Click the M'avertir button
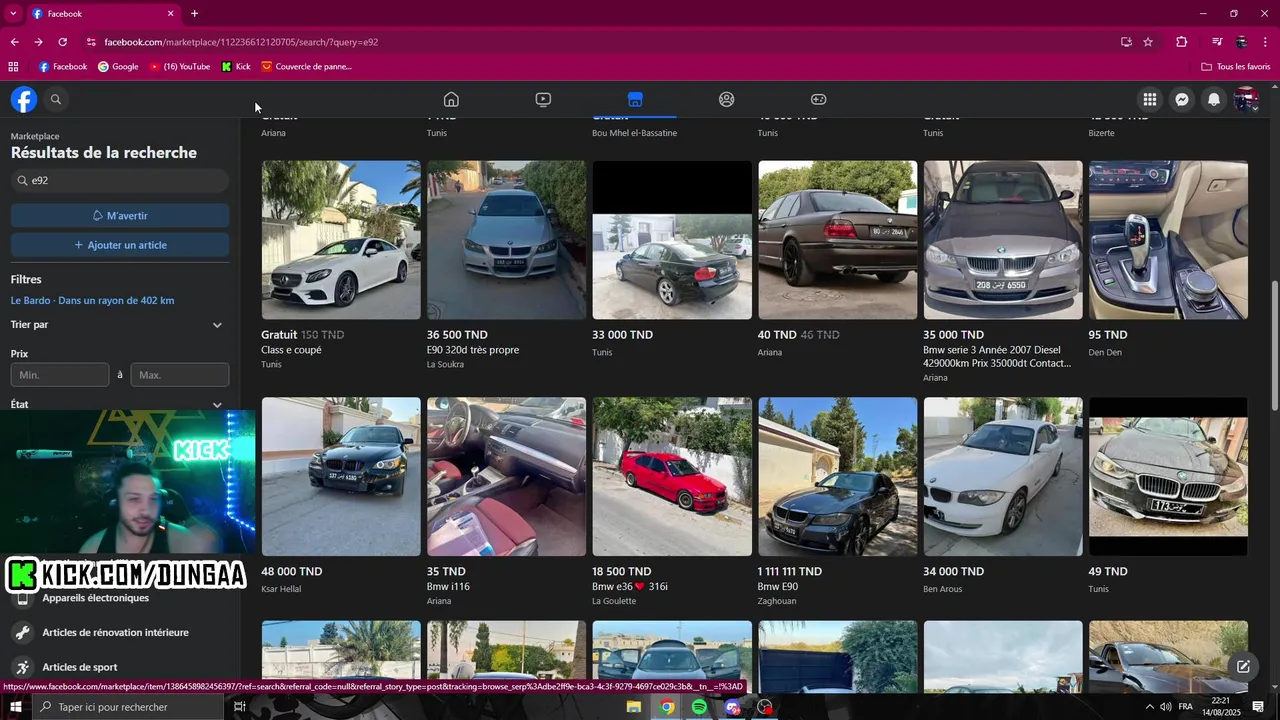This screenshot has width=1280, height=720. pyautogui.click(x=120, y=216)
